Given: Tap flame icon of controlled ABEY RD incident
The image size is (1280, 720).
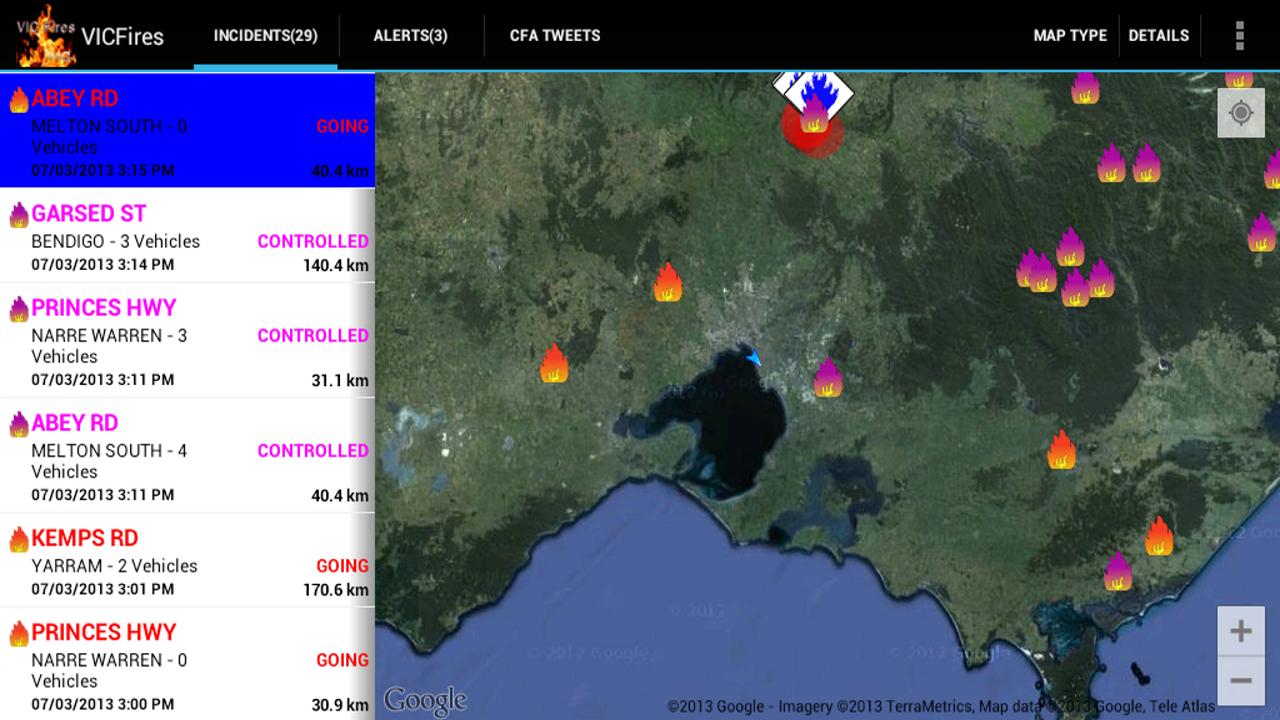Looking at the screenshot, I should click(x=19, y=424).
